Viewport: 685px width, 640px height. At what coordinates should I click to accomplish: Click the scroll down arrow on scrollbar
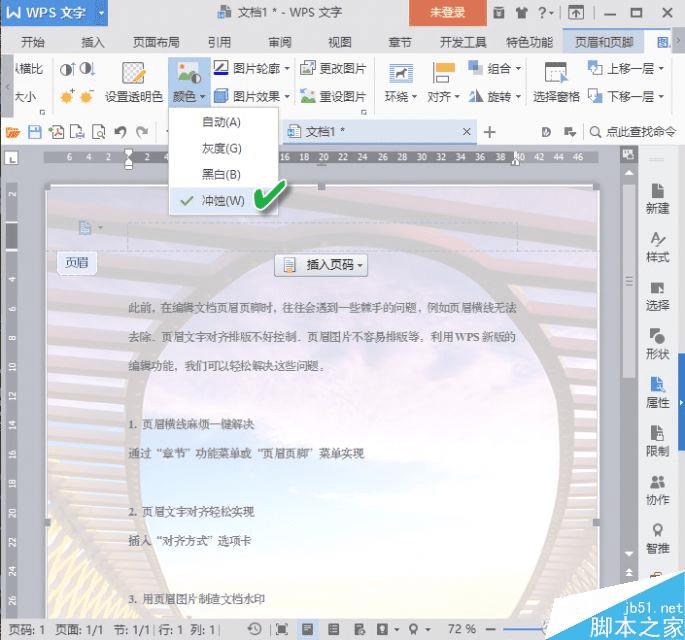629,554
